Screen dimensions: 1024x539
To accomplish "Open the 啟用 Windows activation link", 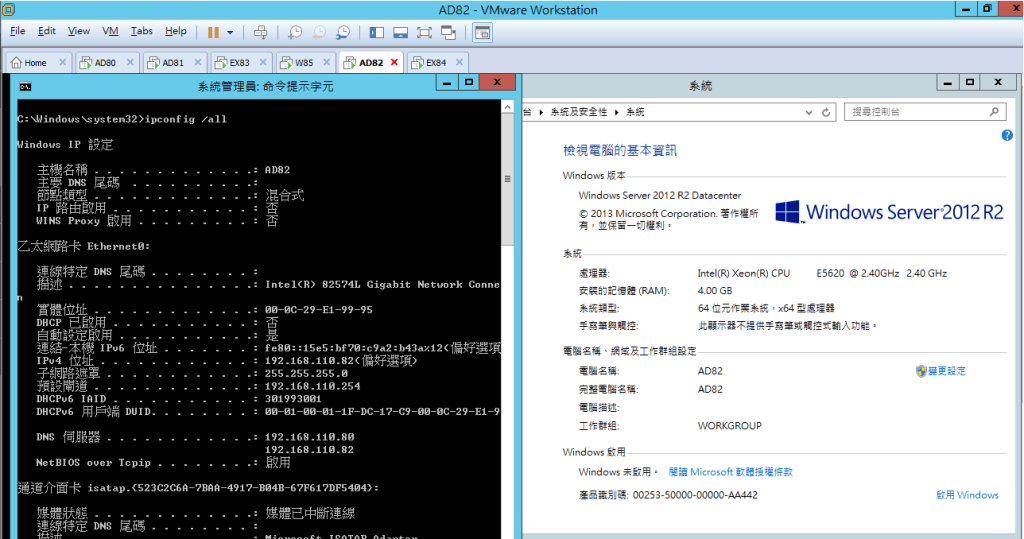I will pos(967,495).
